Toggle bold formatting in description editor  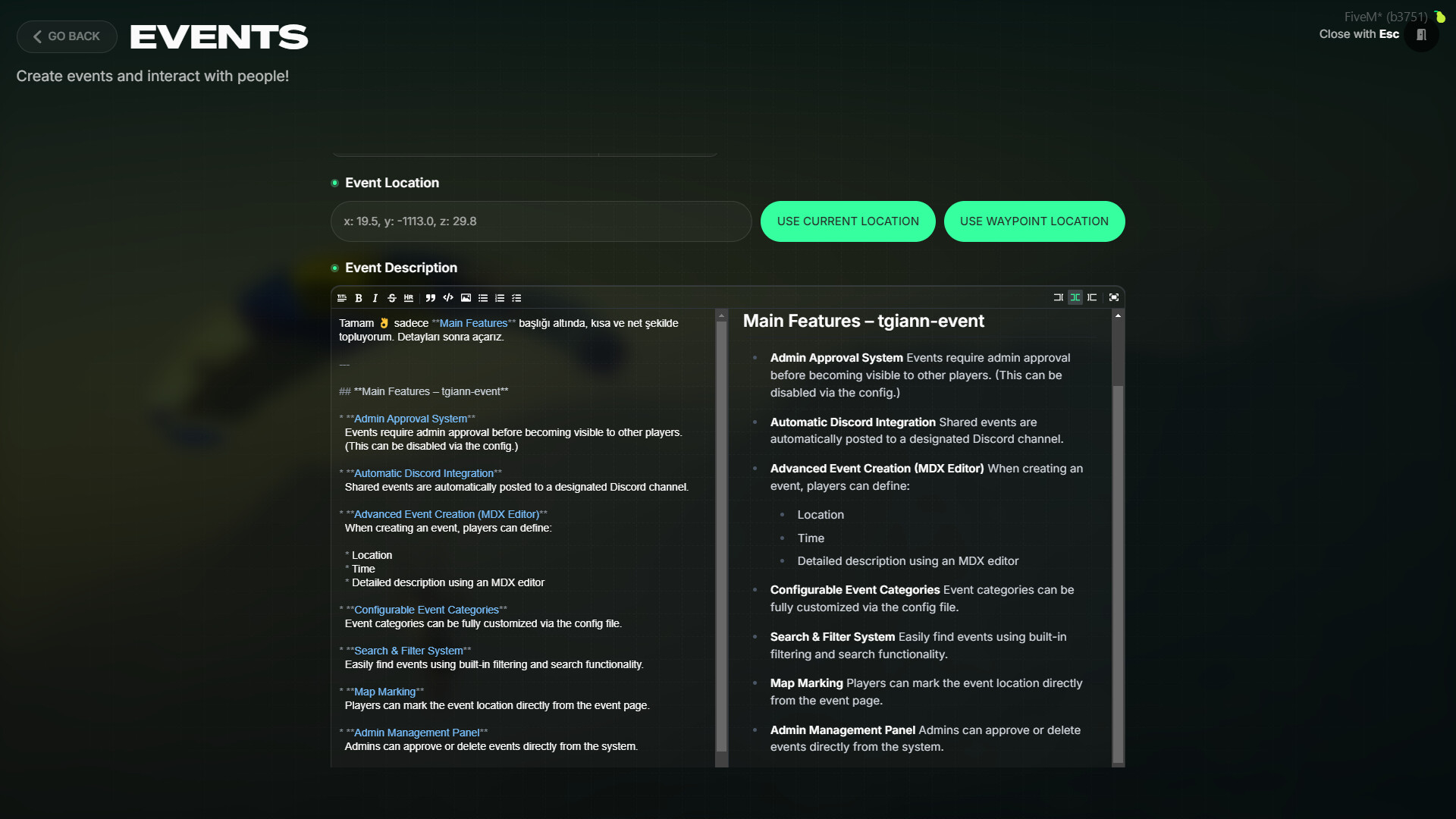[x=359, y=298]
